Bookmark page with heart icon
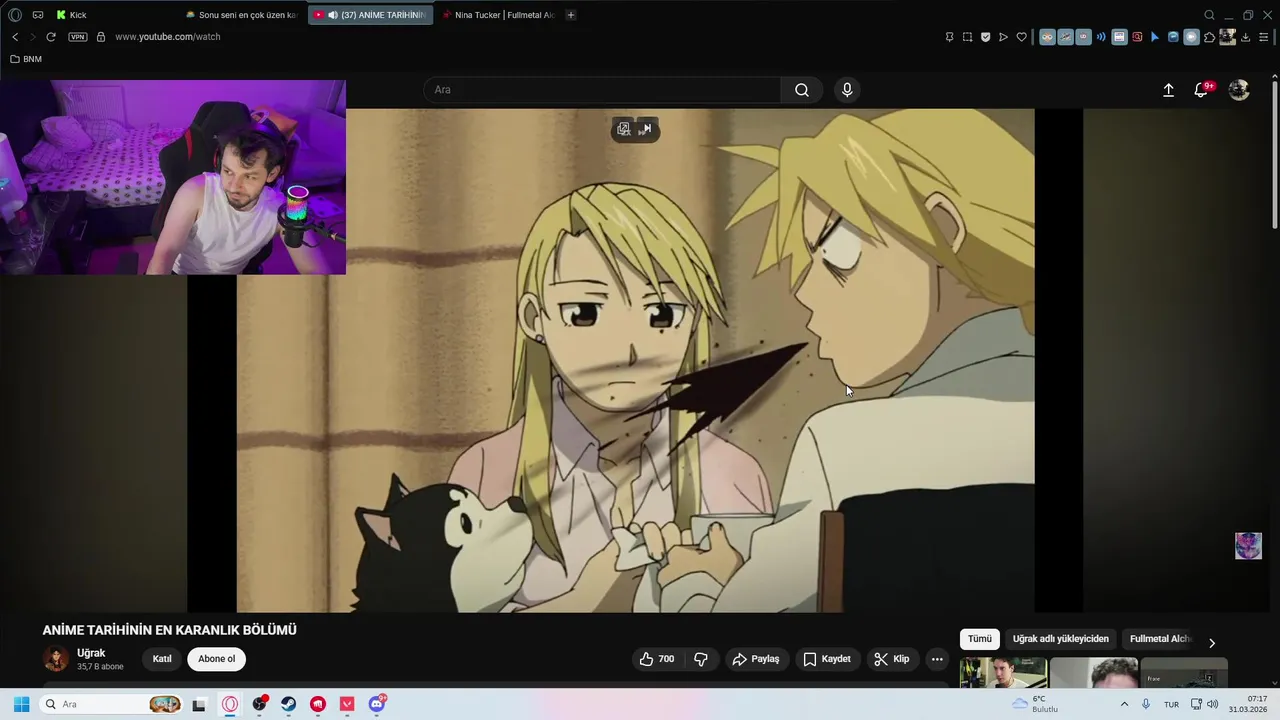 (x=1021, y=37)
